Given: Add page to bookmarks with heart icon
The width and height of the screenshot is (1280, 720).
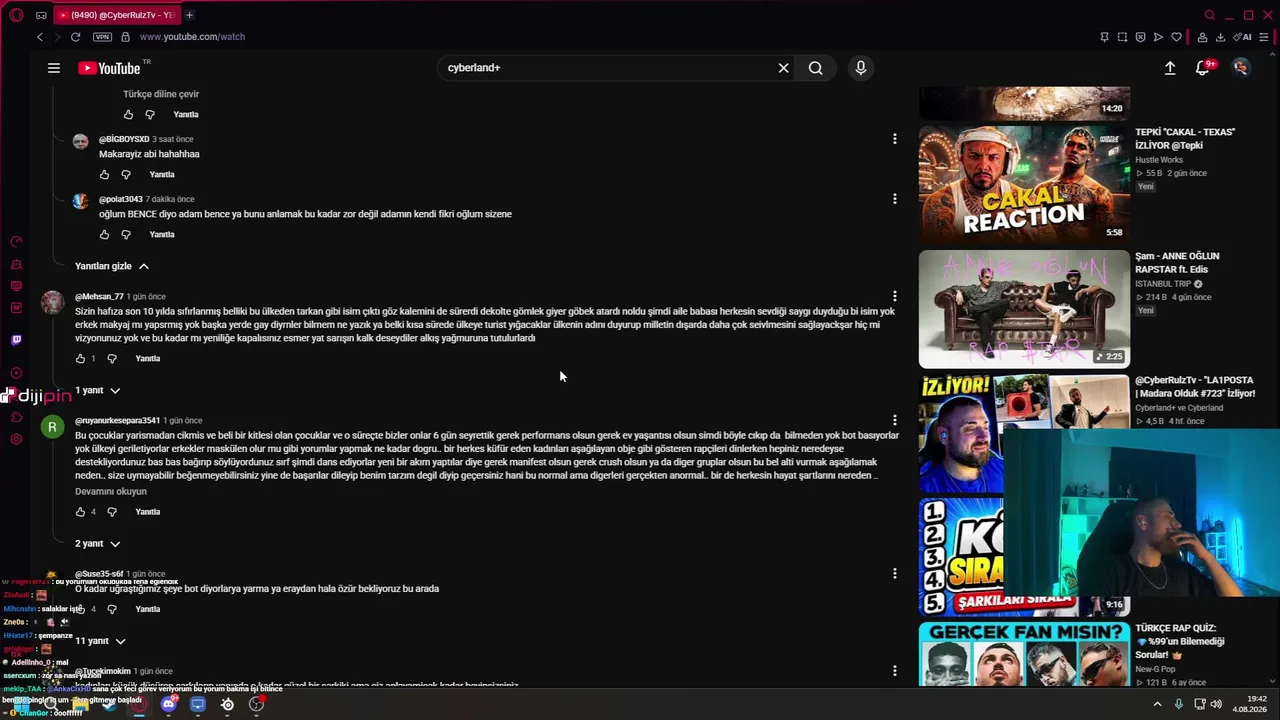Looking at the screenshot, I should coord(1177,37).
